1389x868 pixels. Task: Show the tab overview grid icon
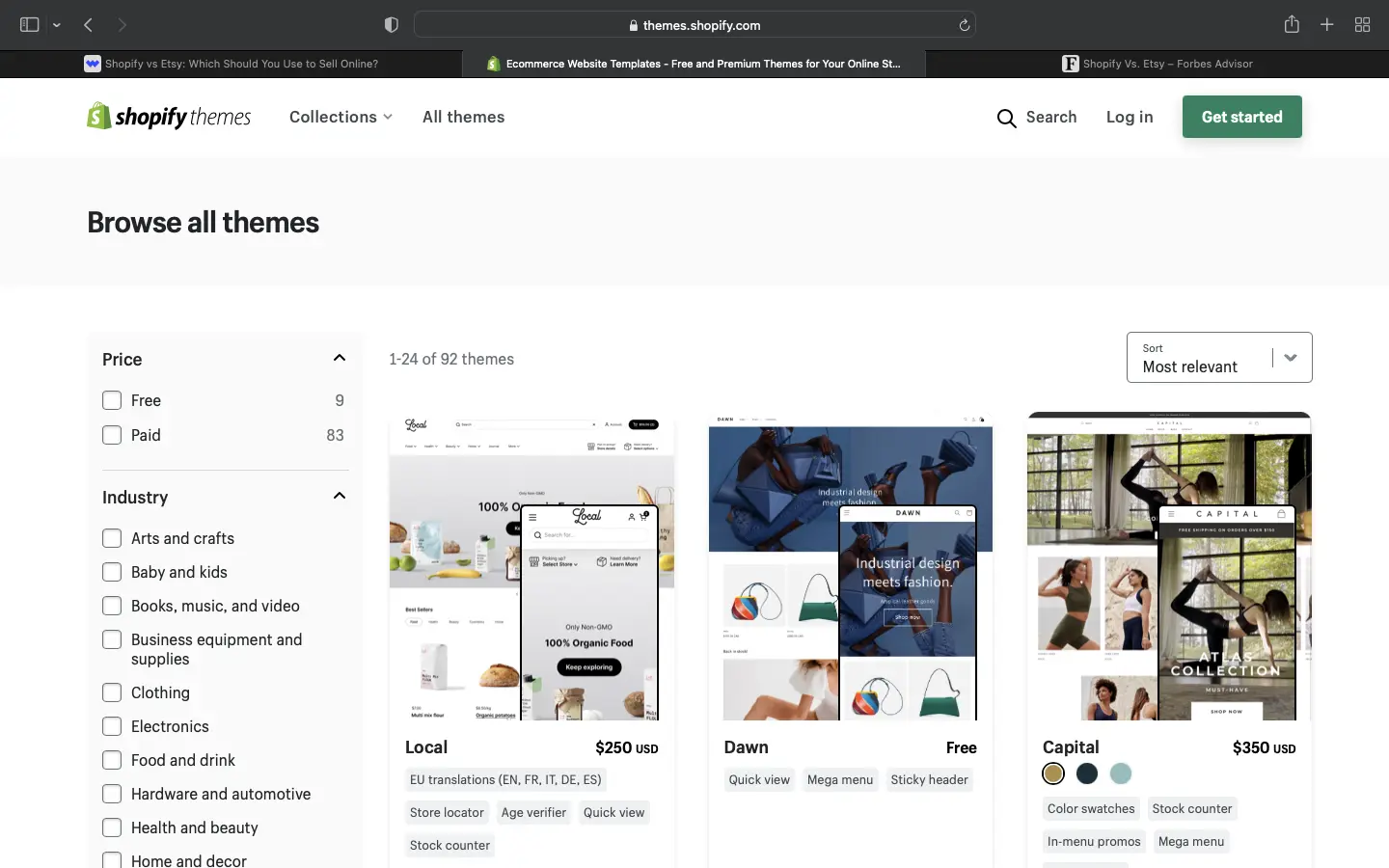coord(1362,25)
